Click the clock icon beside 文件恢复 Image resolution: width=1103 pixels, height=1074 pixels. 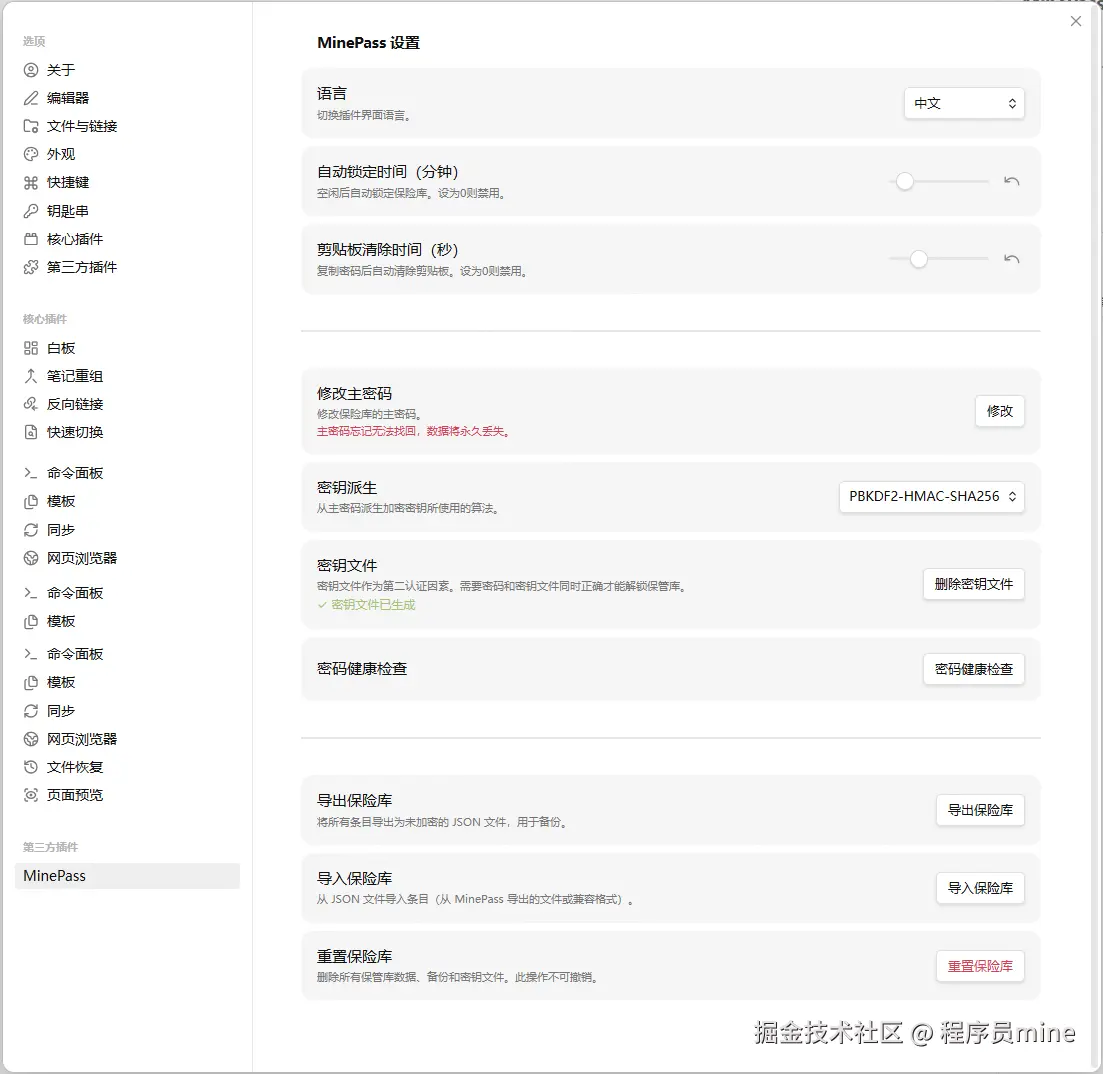point(31,767)
